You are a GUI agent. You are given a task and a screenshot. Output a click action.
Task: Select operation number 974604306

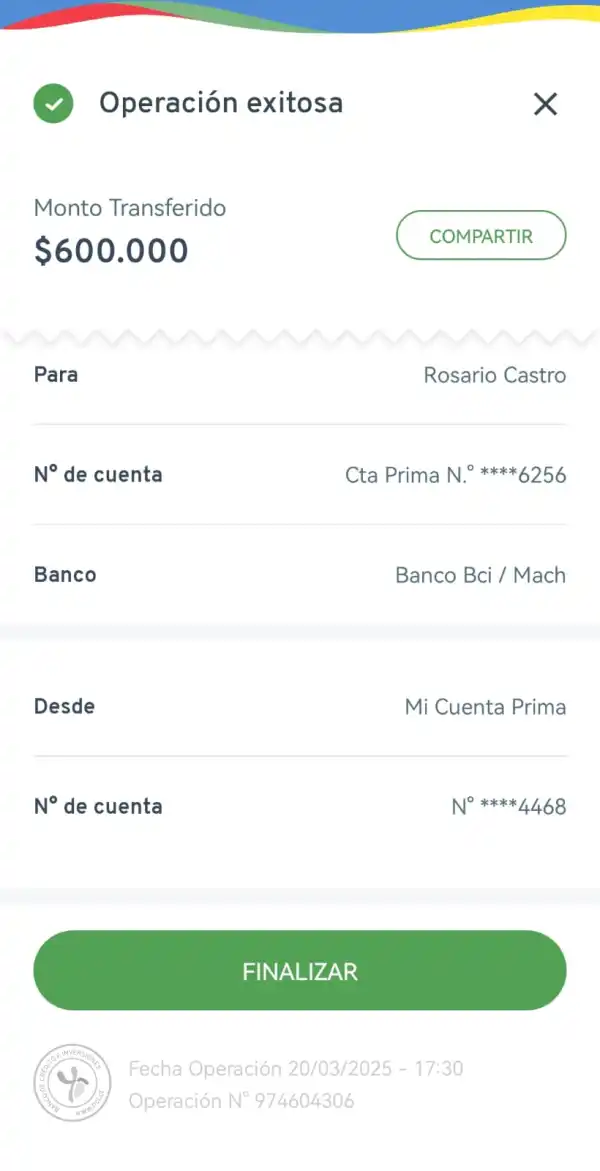[241, 1101]
